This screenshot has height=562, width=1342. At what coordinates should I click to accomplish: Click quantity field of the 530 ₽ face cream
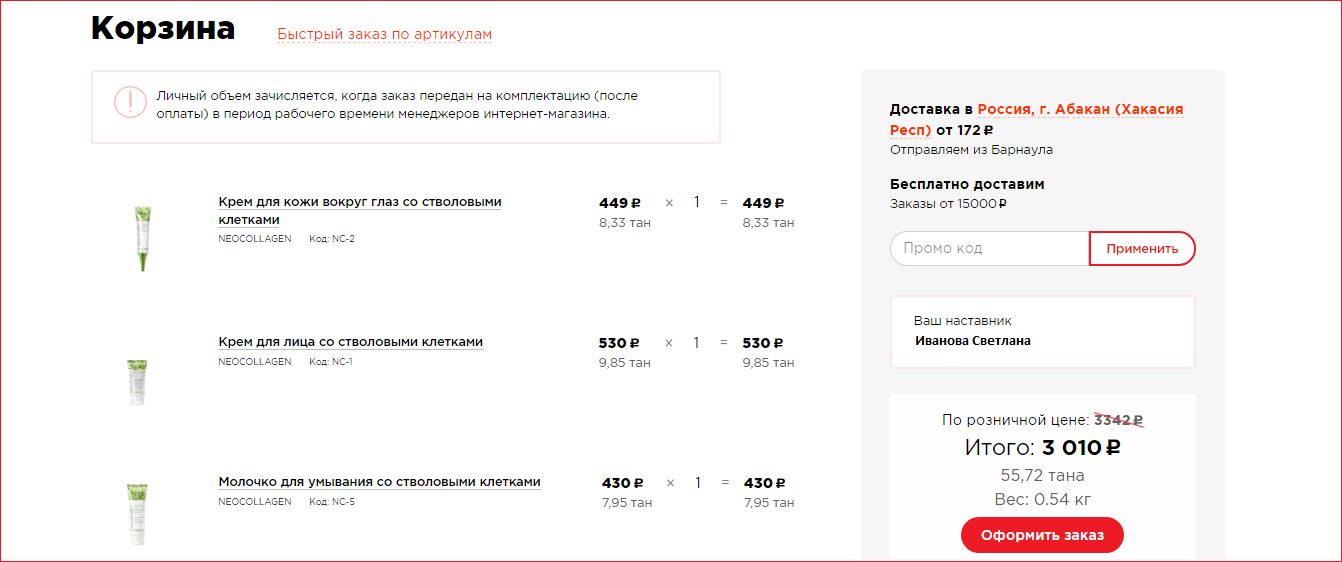[697, 343]
